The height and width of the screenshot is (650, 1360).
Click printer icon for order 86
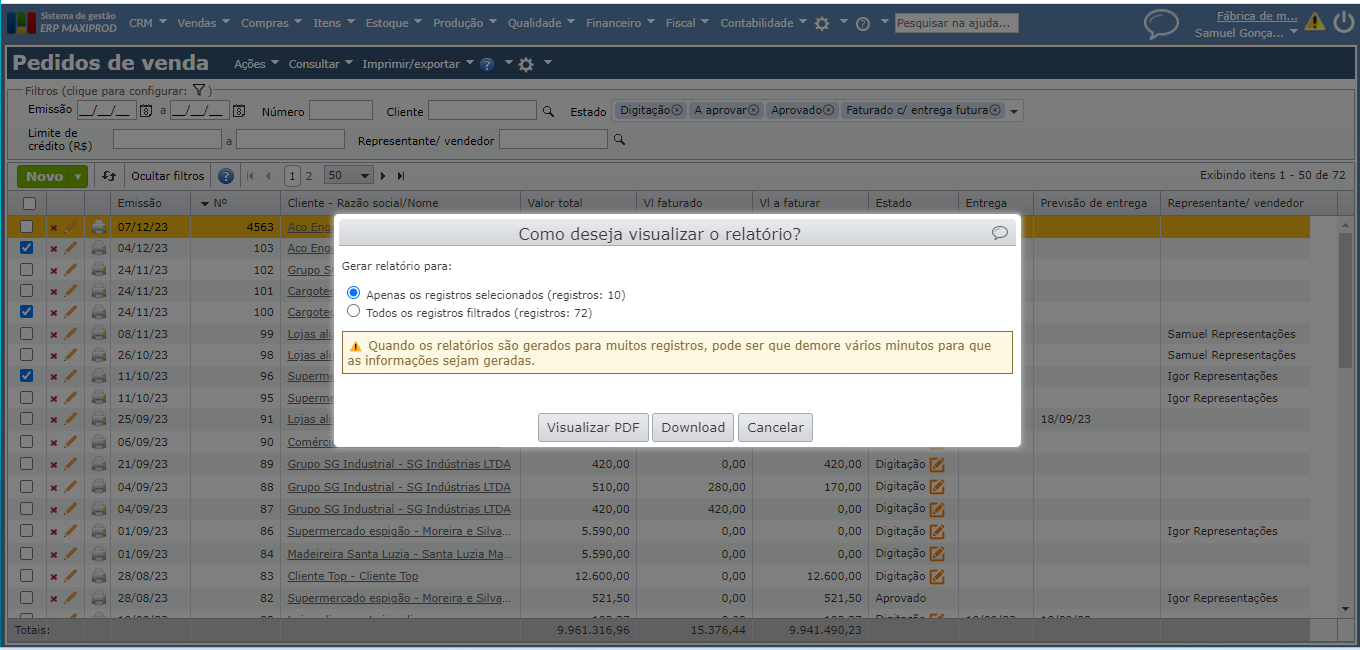(98, 531)
